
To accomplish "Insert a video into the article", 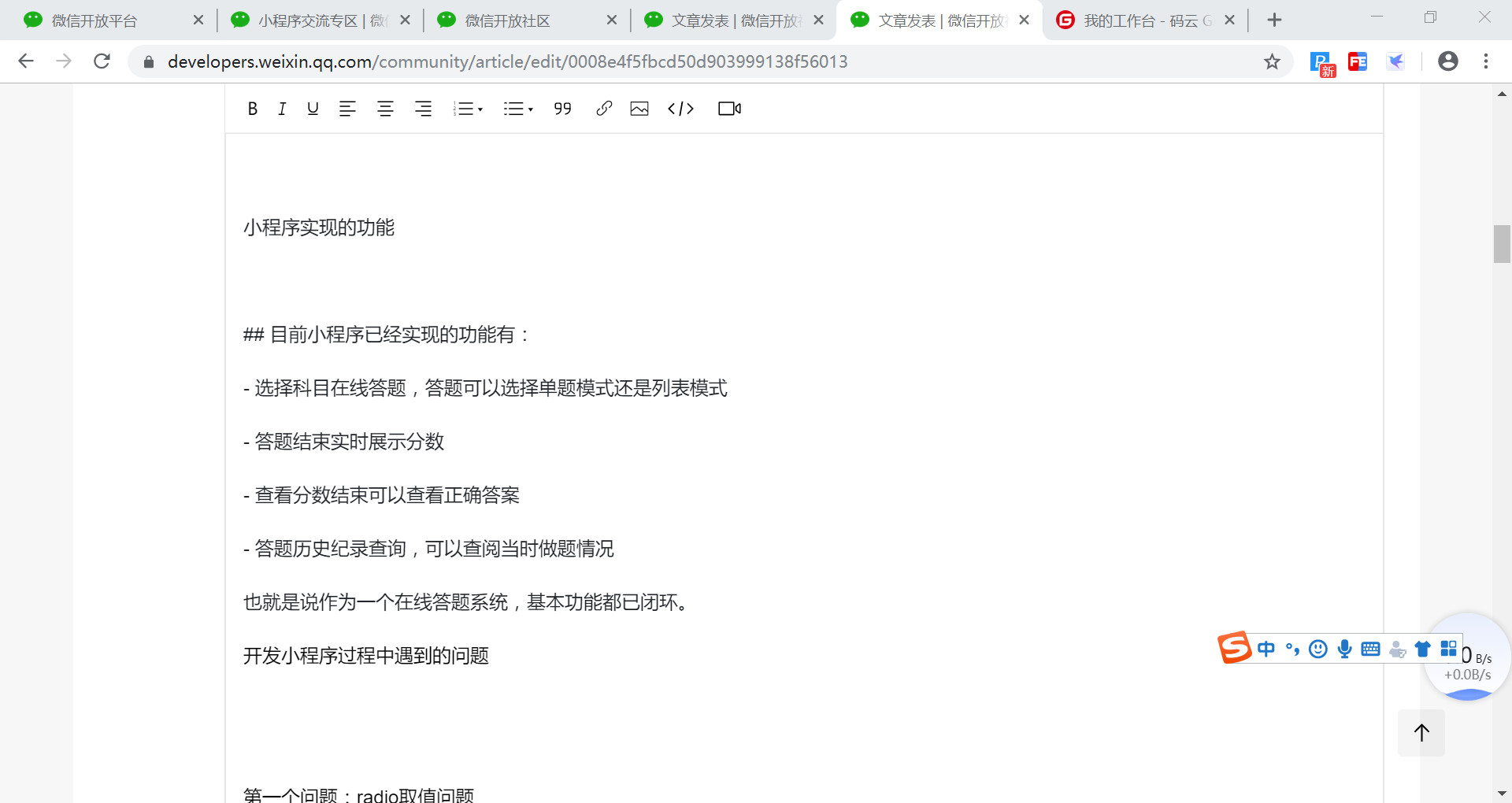I will click(x=729, y=109).
